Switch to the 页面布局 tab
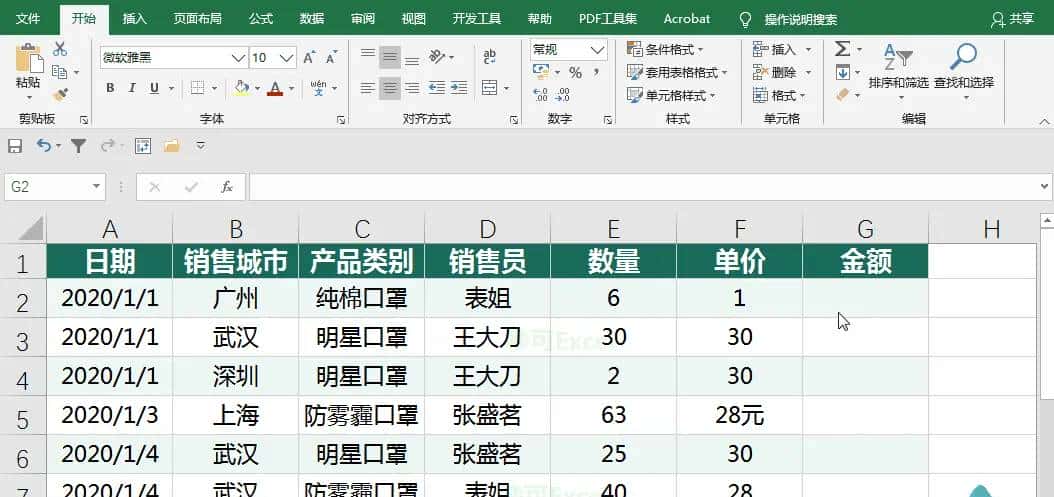1054x497 pixels. click(198, 19)
